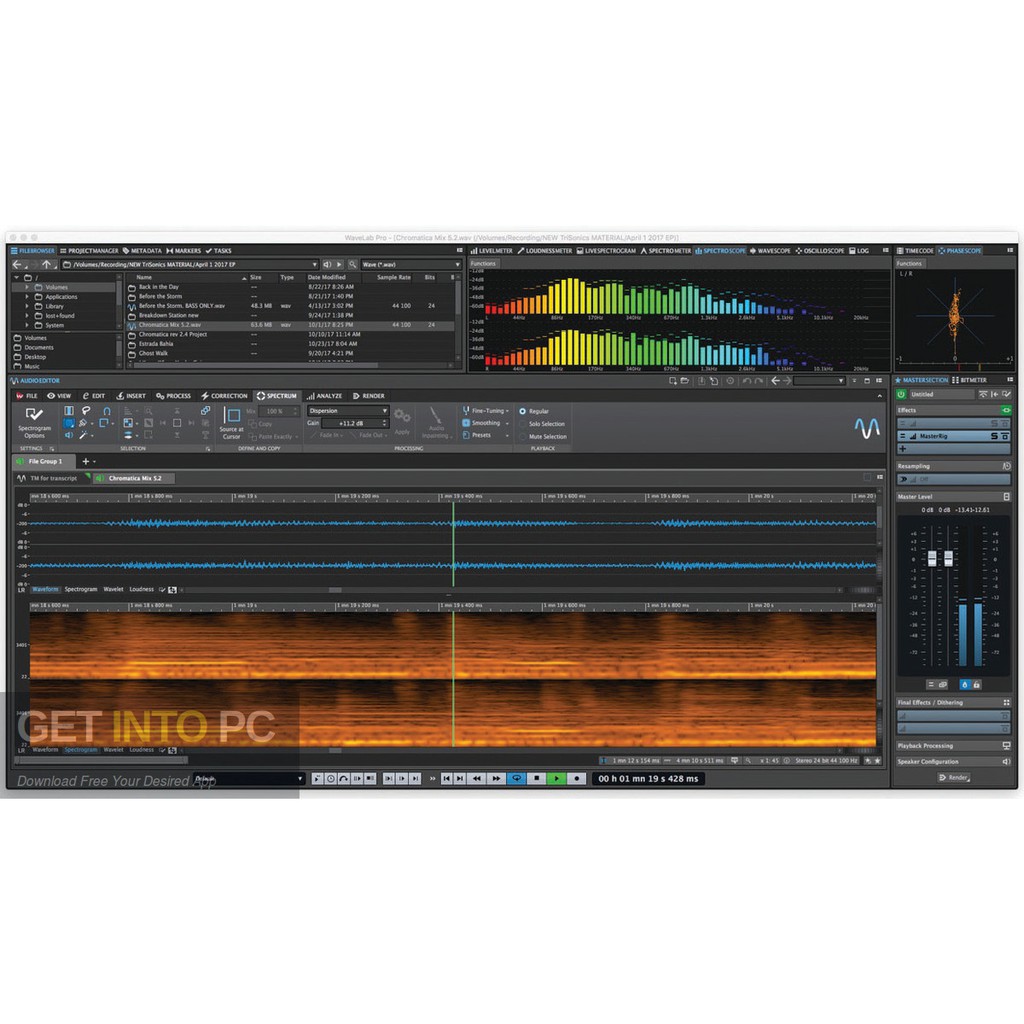Expand the Presets menu in Processing
This screenshot has height=1024, width=1024.
click(482, 434)
